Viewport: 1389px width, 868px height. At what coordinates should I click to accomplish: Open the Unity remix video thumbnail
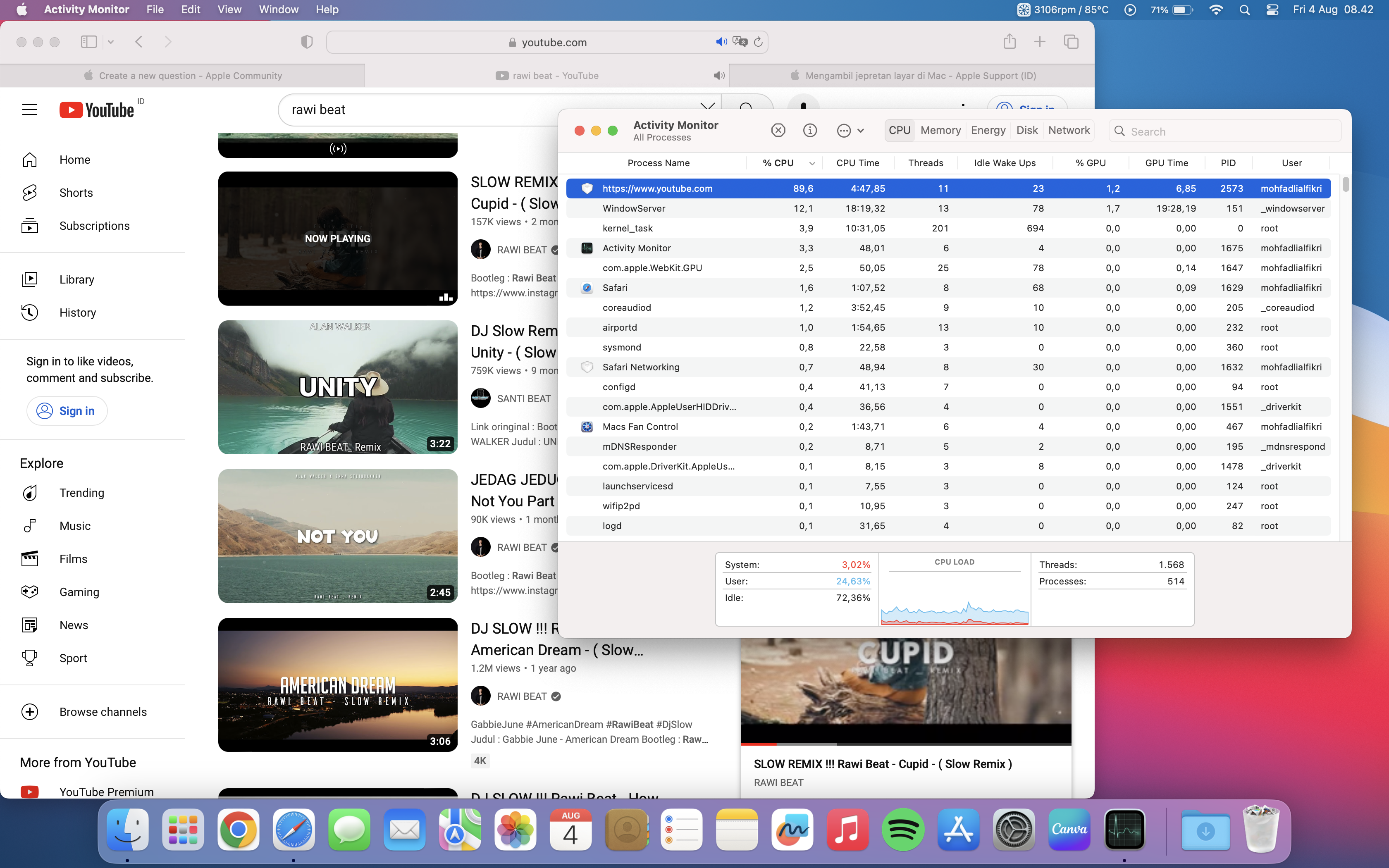pyautogui.click(x=337, y=388)
